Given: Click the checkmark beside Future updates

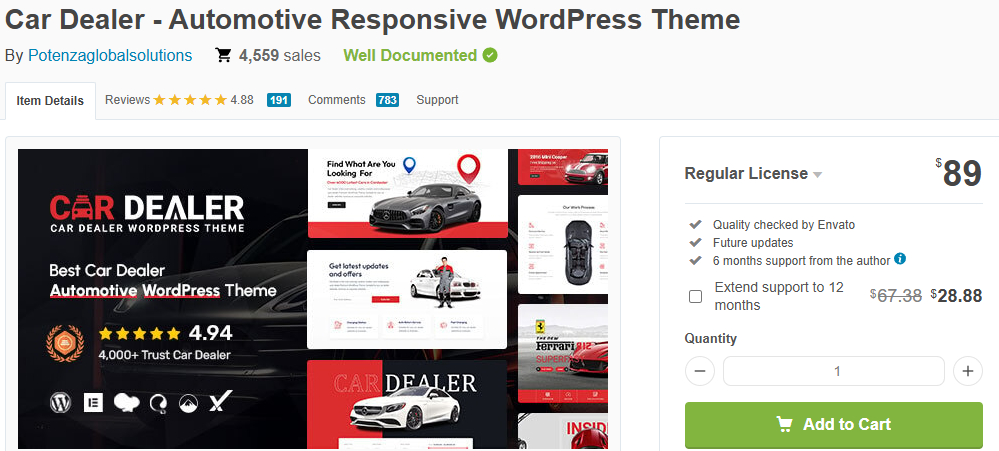Looking at the screenshot, I should click(696, 243).
